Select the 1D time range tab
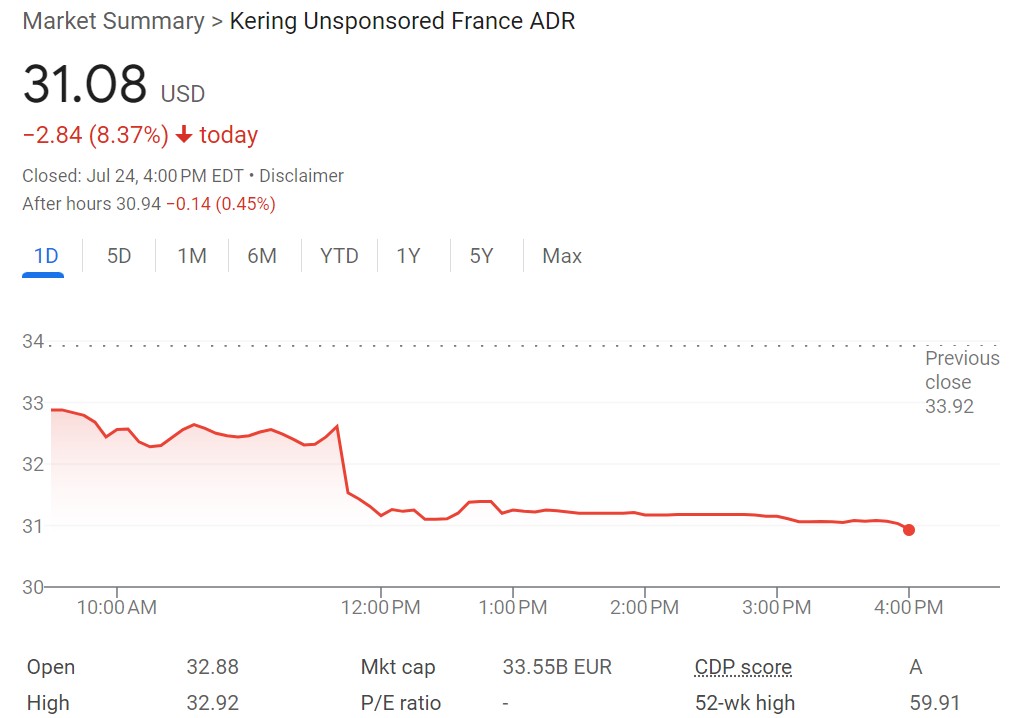This screenshot has height=718, width=1015. (46, 256)
